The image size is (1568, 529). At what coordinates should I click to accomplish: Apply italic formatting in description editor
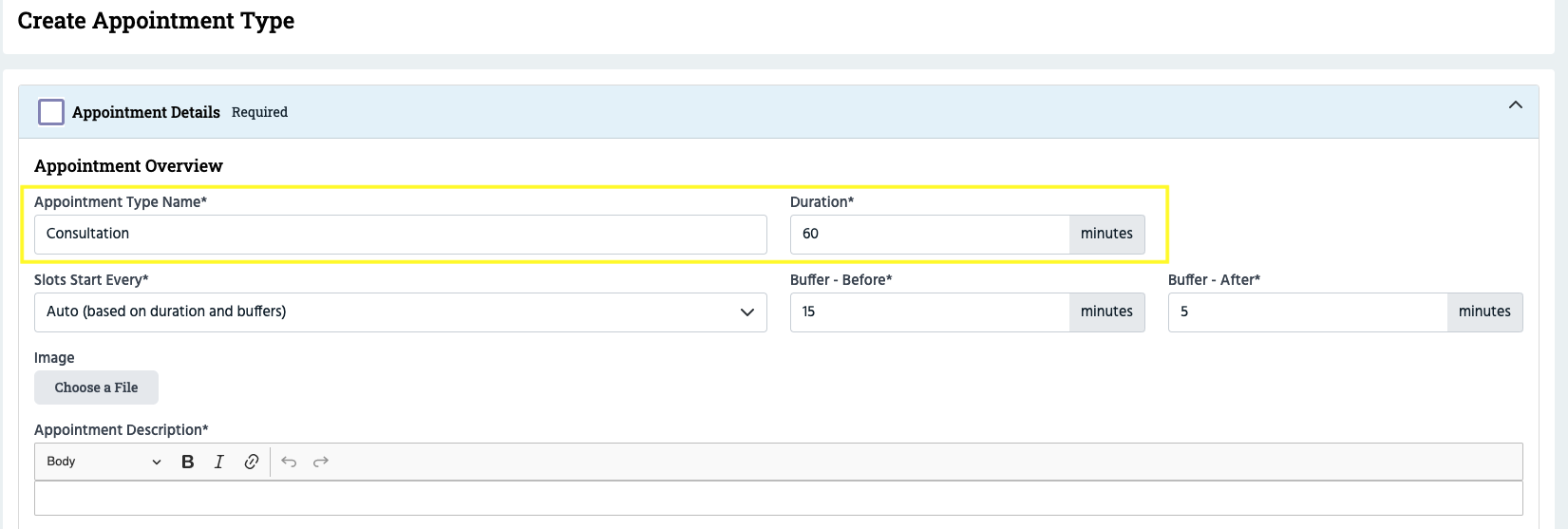pyautogui.click(x=219, y=462)
